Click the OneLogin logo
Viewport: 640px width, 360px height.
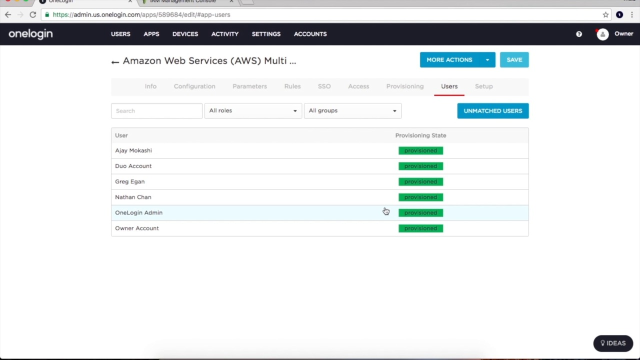point(31,34)
